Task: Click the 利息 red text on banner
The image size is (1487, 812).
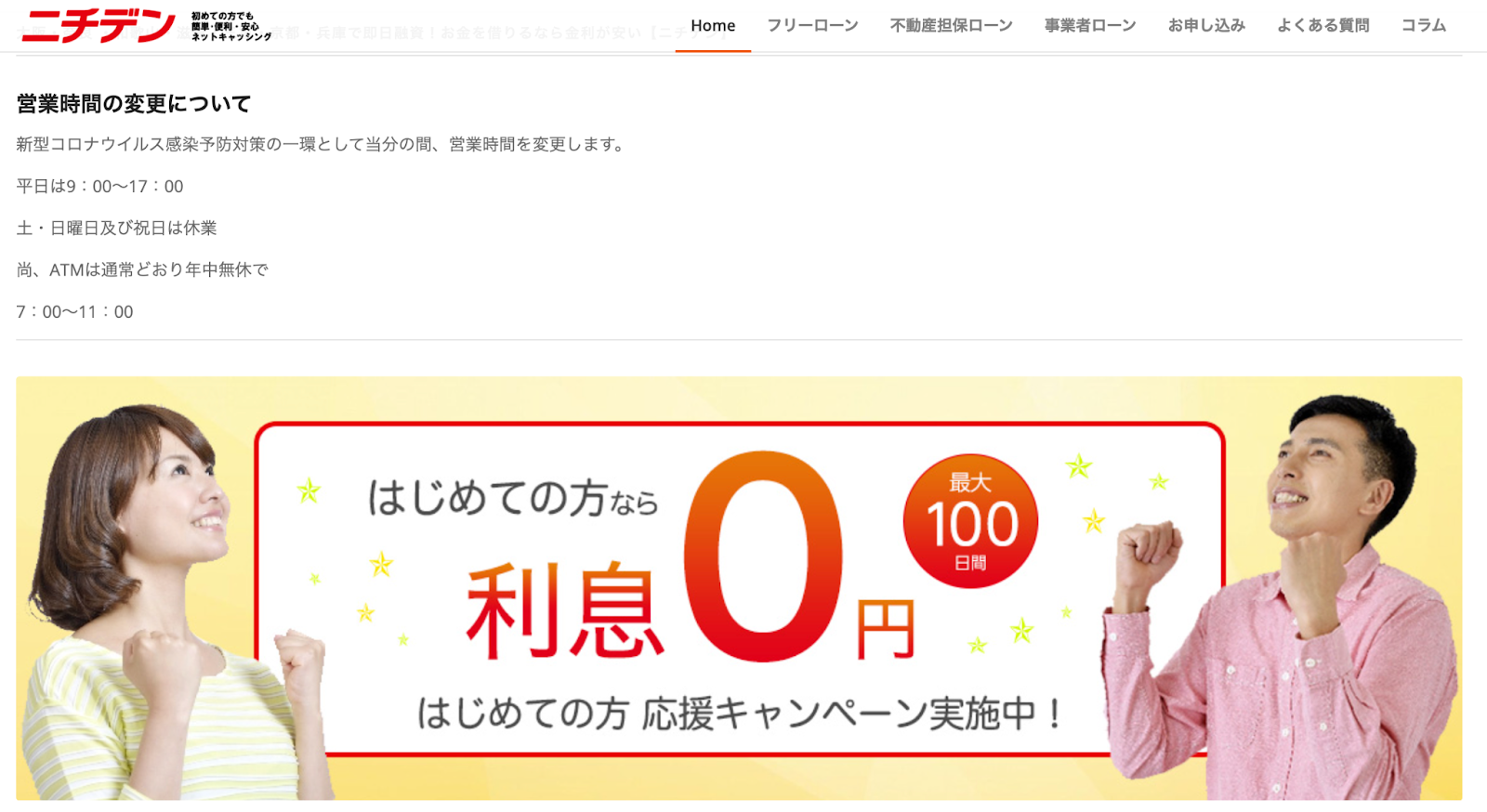Action: click(x=565, y=611)
